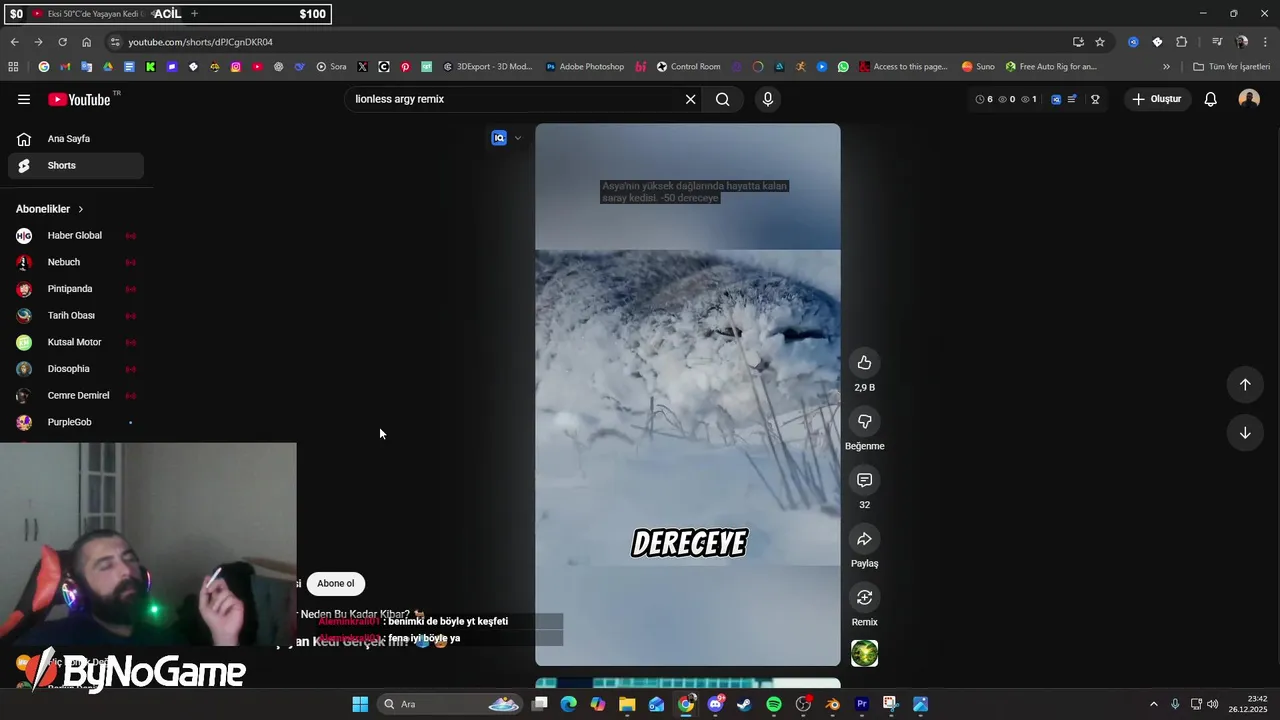Open the Sora bookmark
Screen dimensions: 1280x720
331,67
